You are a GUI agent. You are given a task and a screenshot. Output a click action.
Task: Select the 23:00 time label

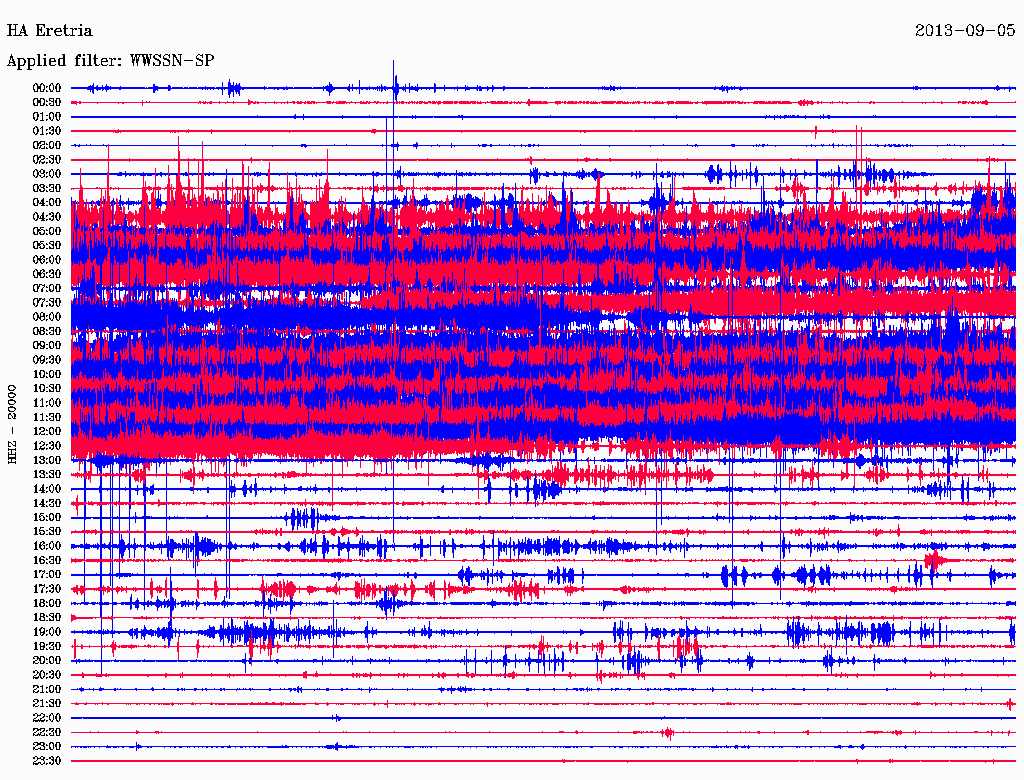pyautogui.click(x=47, y=747)
